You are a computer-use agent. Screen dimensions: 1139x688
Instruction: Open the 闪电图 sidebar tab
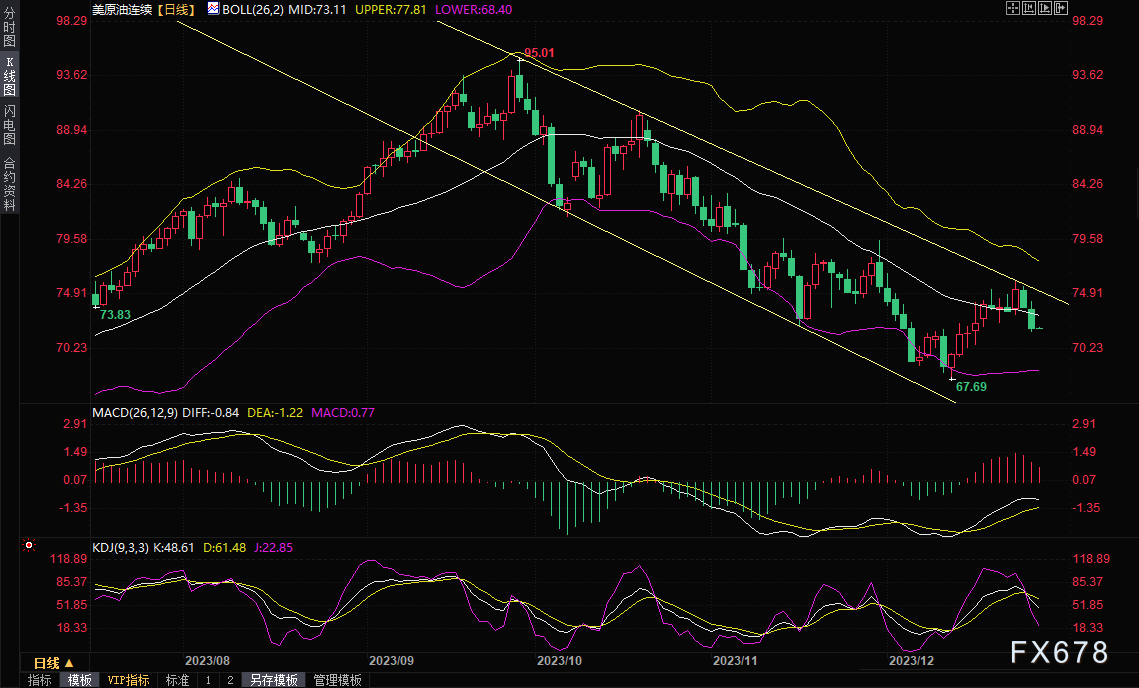(9, 125)
